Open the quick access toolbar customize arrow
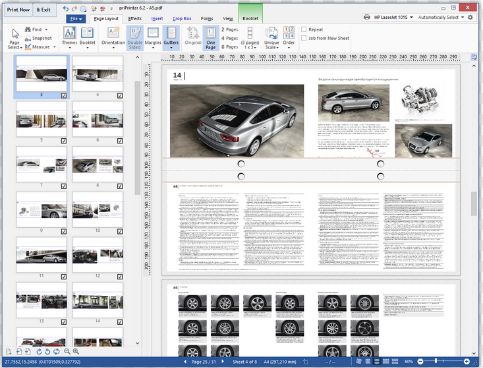 111,9
